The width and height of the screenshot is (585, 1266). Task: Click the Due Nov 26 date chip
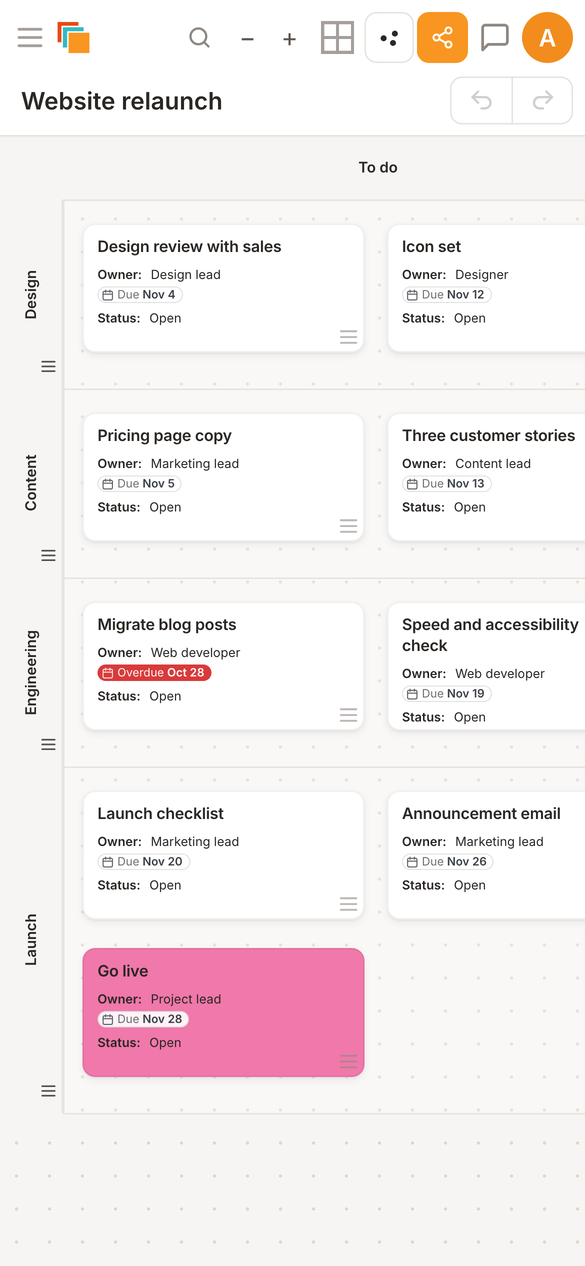447,862
